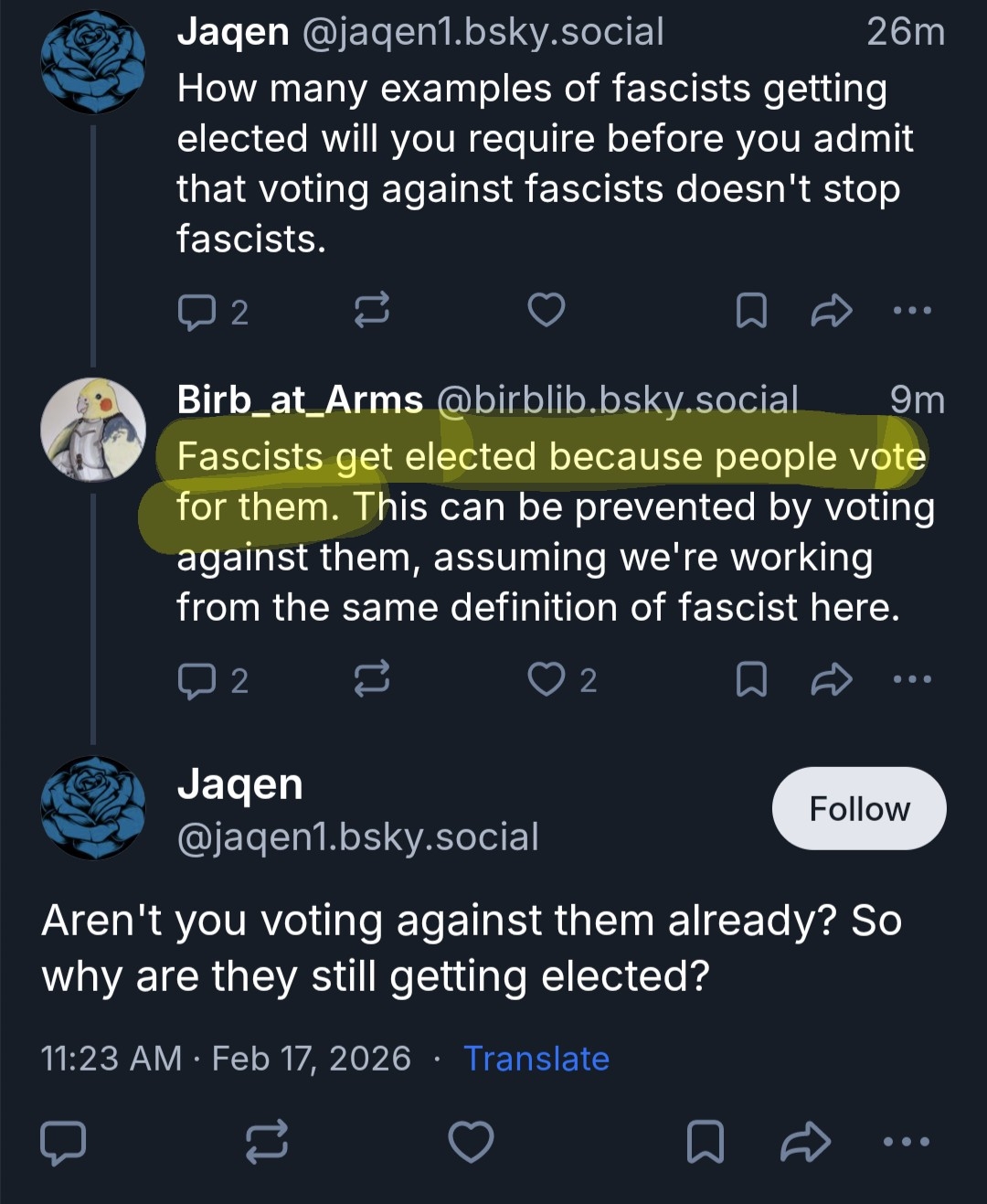Open the @birblib.bsky.social profile handle

point(618,400)
